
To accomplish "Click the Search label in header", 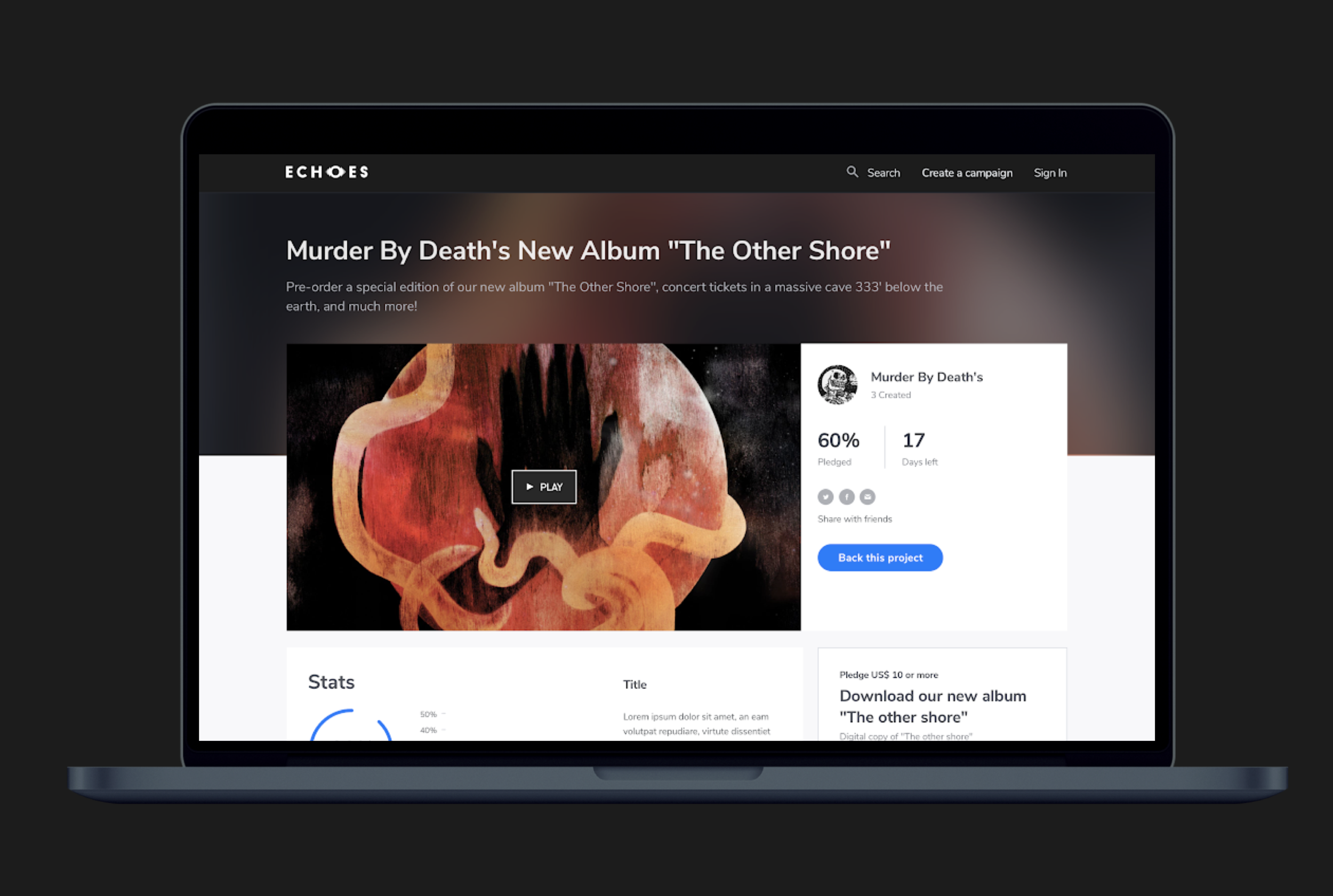I will pyautogui.click(x=883, y=173).
